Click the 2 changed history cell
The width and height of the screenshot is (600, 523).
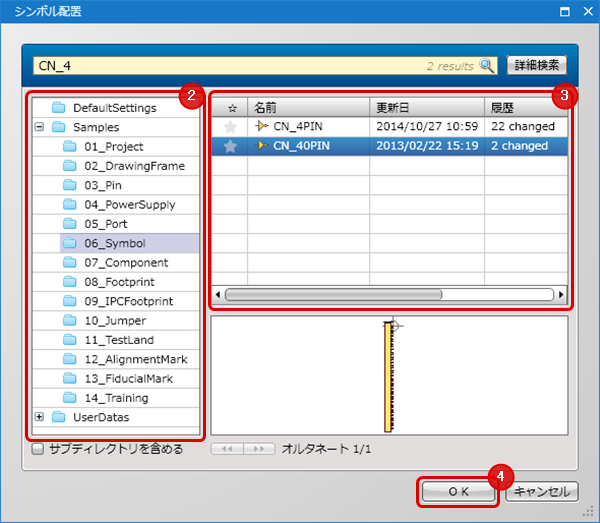click(x=526, y=146)
